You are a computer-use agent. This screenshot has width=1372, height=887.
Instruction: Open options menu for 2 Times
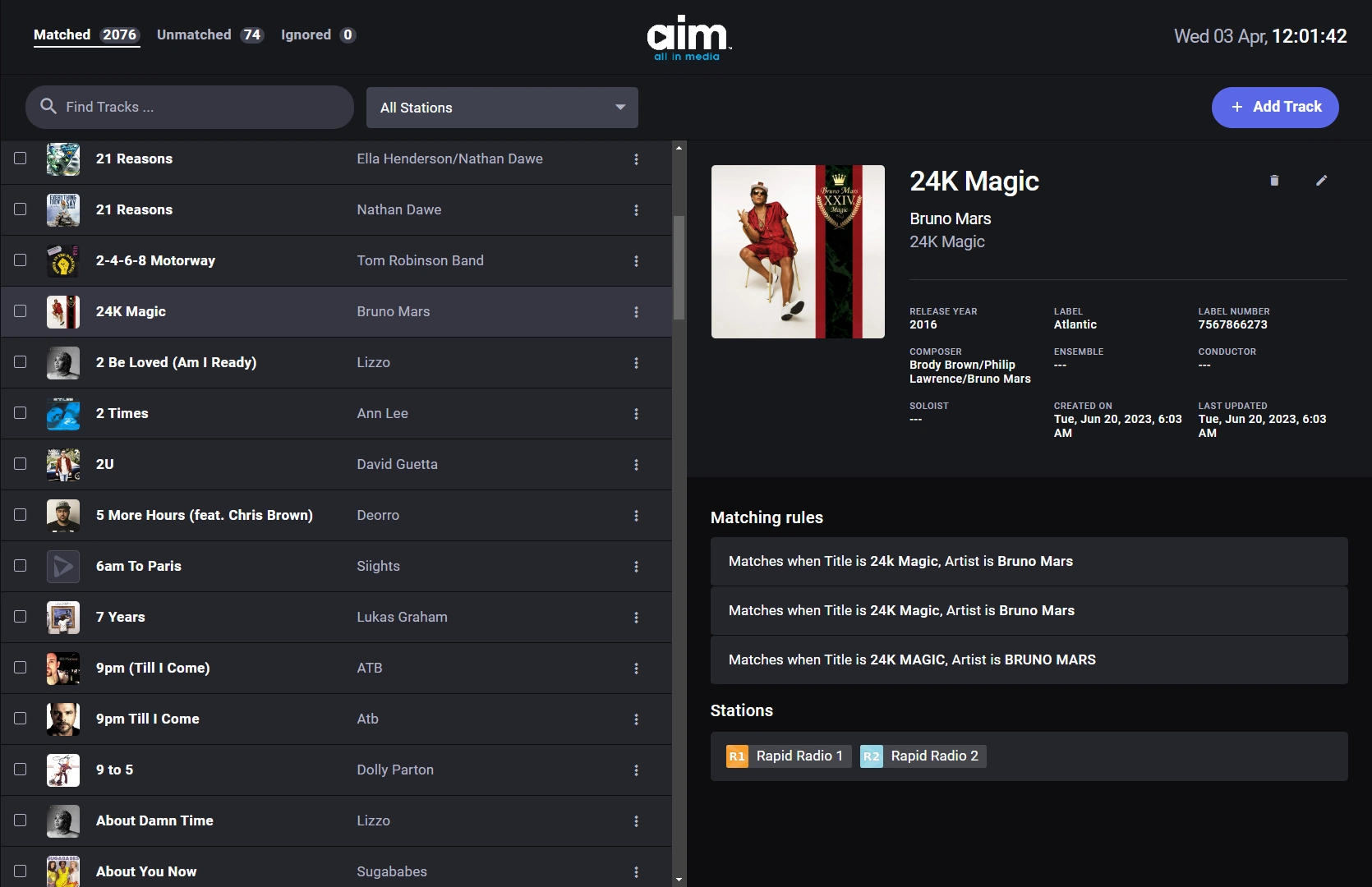pyautogui.click(x=636, y=414)
